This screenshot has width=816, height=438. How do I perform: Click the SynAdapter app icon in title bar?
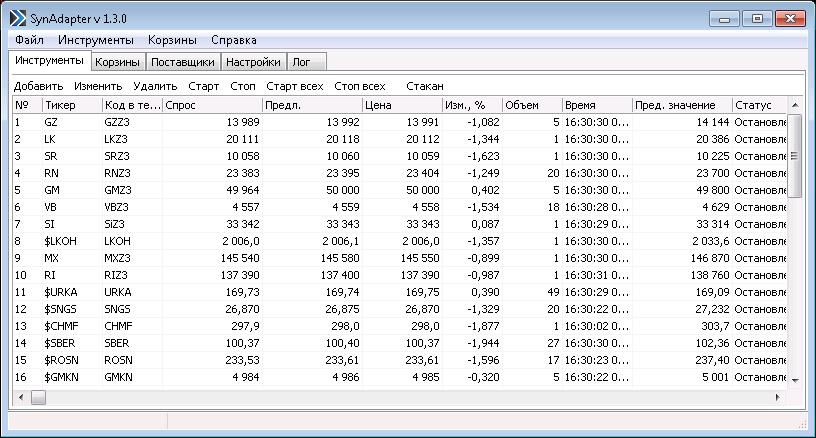[18, 19]
